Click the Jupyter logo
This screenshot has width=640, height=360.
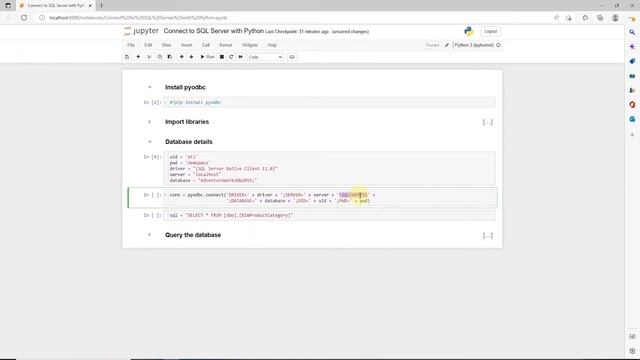tap(141, 31)
